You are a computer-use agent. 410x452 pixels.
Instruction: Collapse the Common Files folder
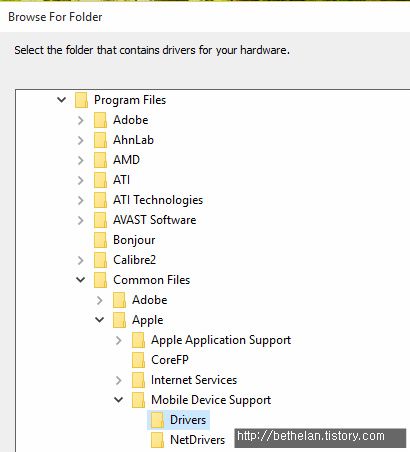click(x=81, y=280)
